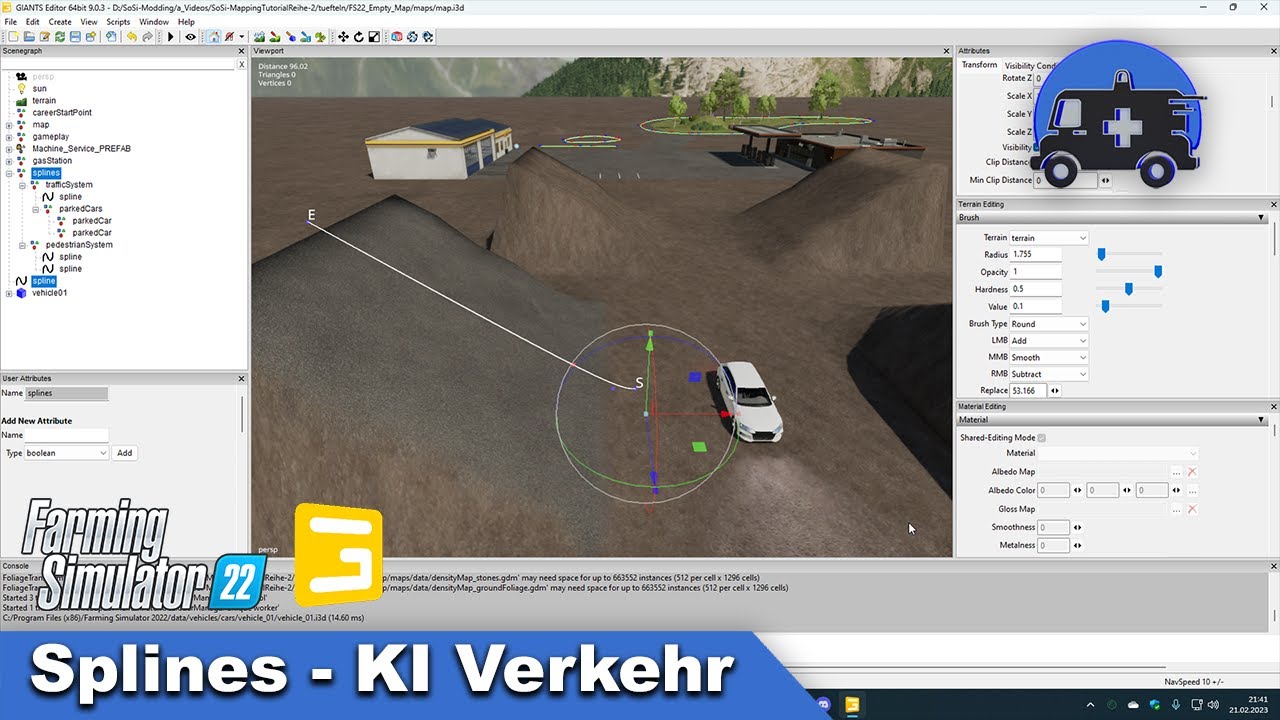Click the sun light bulb icon in scenegraph

point(21,88)
